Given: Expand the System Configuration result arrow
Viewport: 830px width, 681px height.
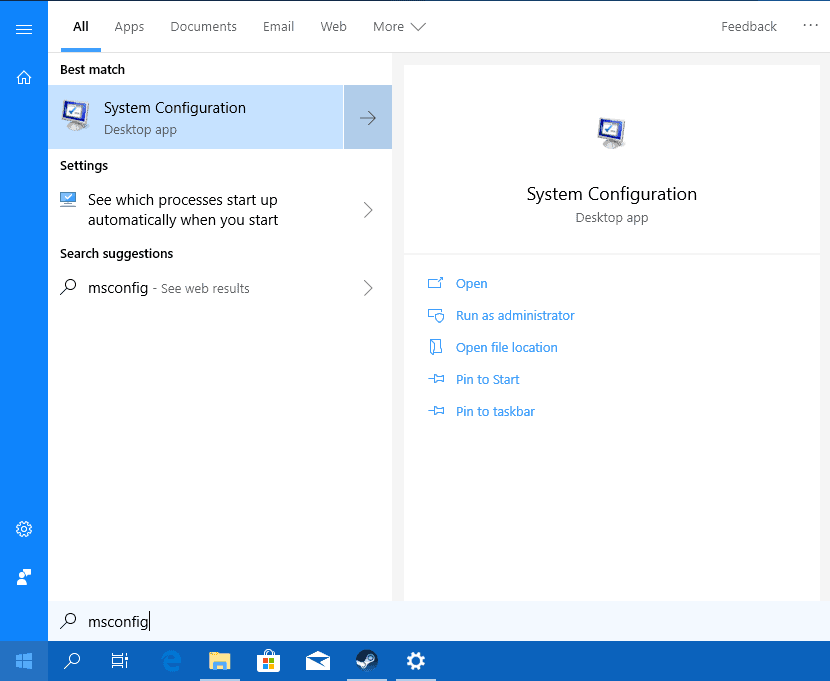Looking at the screenshot, I should 368,117.
